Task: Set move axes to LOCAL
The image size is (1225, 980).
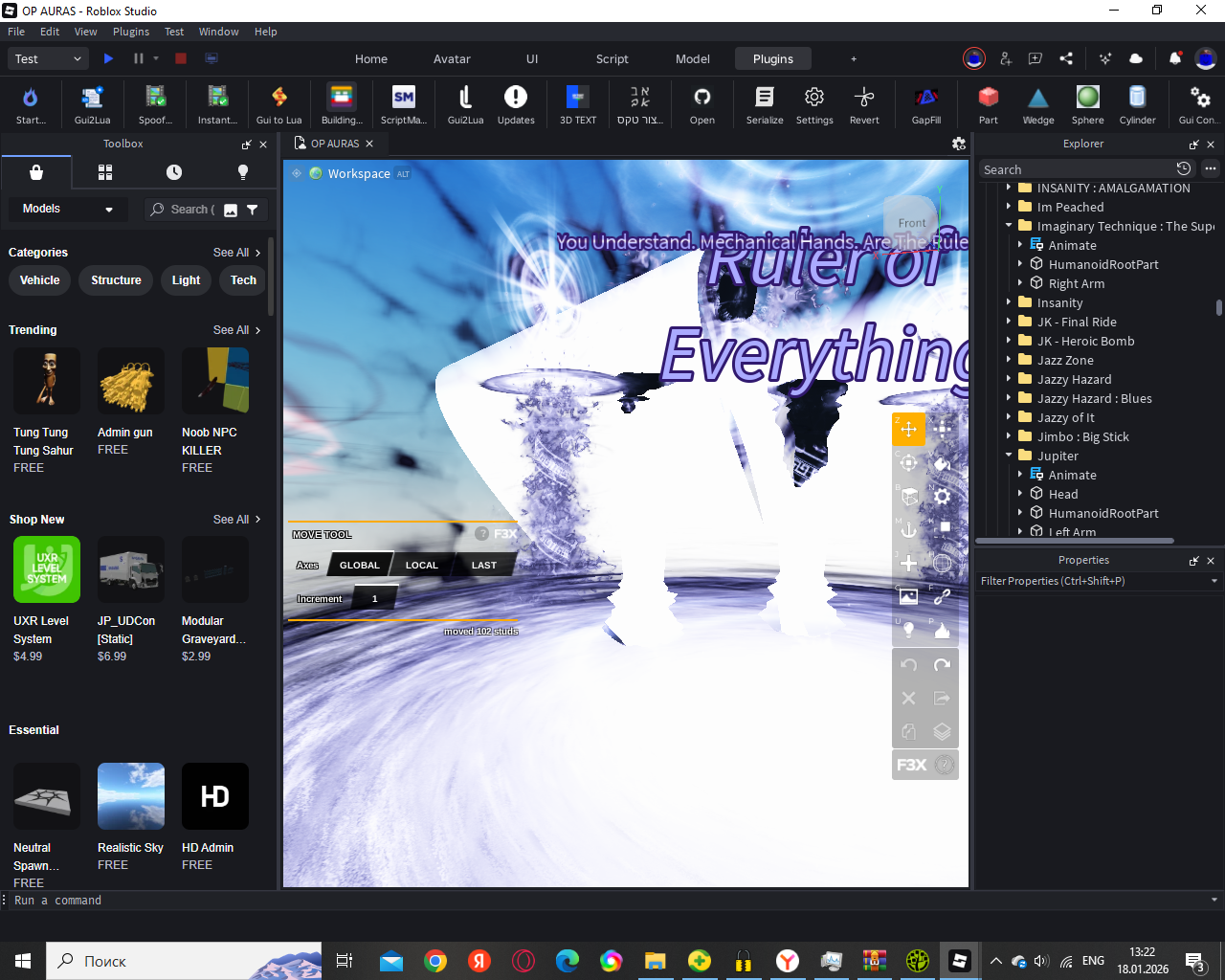Action: pos(421,565)
